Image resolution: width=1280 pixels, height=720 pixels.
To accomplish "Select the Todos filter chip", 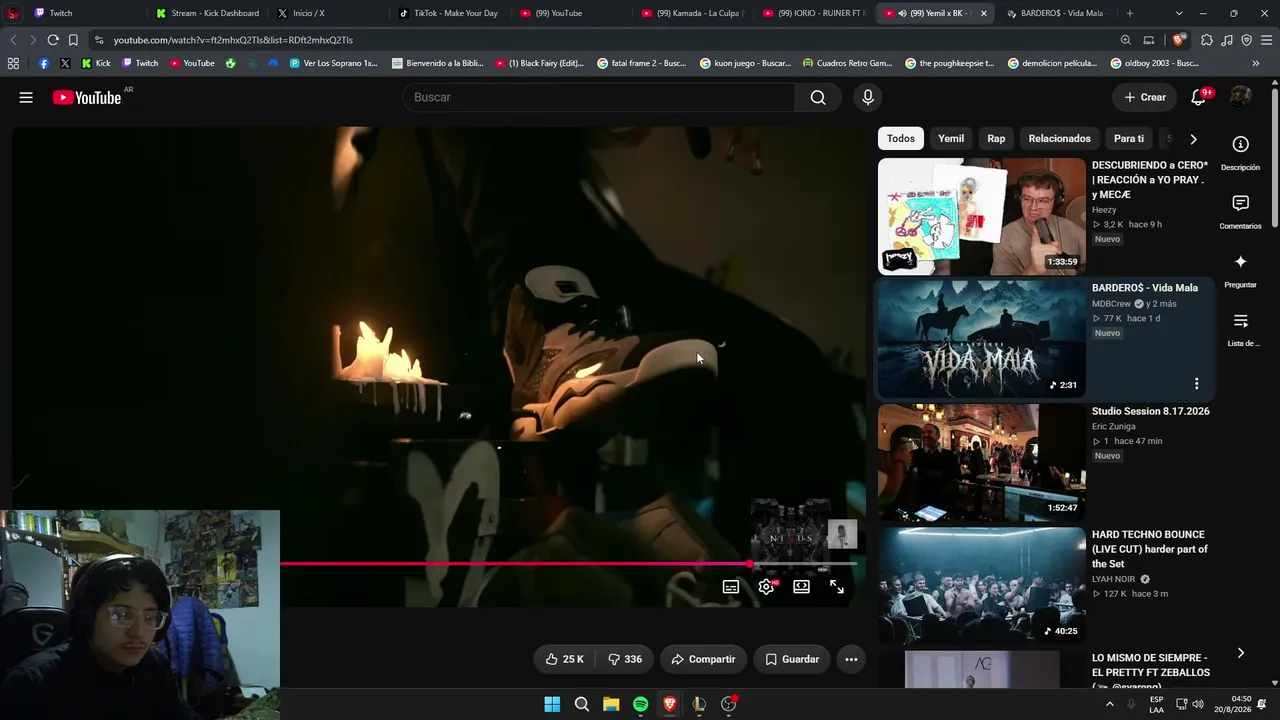I will coord(901,139).
